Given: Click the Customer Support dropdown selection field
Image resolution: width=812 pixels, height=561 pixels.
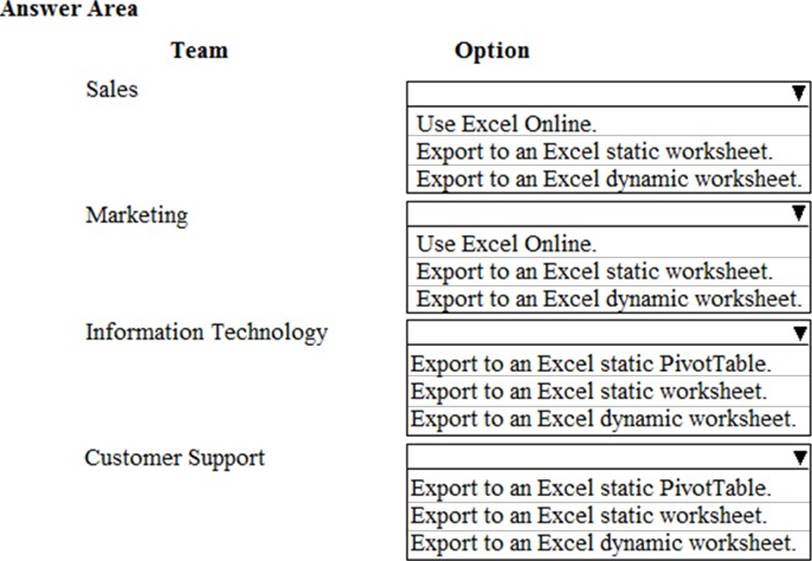Looking at the screenshot, I should point(598,457).
